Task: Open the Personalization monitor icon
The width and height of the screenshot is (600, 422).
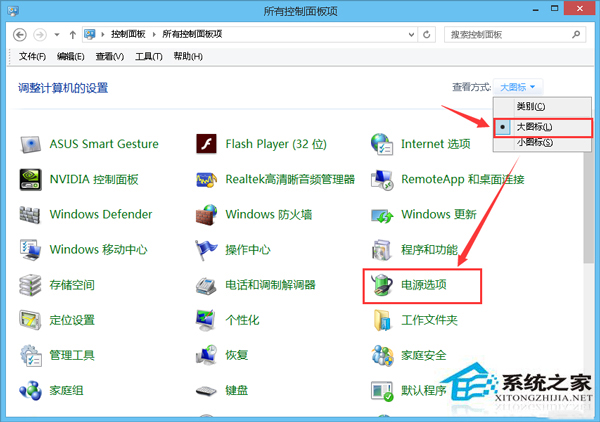Action: pos(206,320)
